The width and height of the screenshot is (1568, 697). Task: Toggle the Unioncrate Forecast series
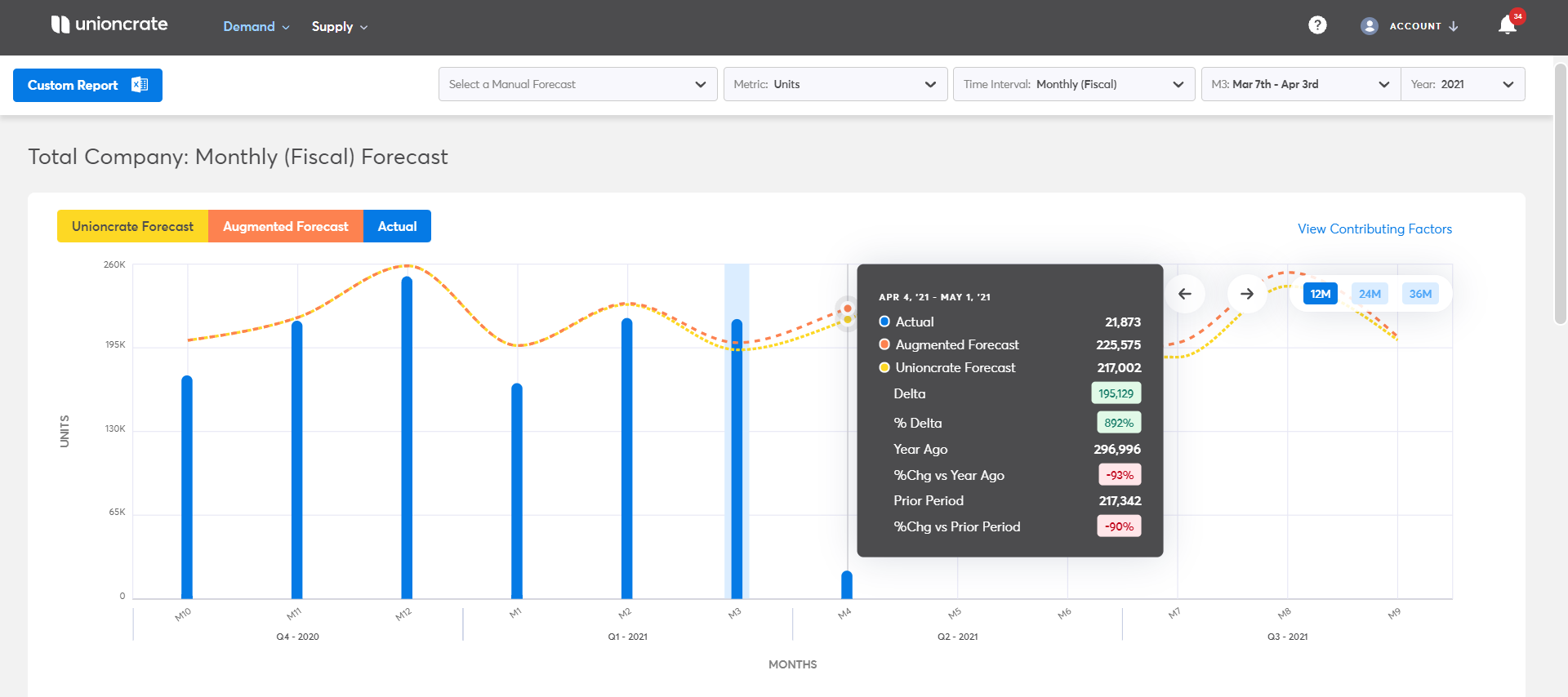[132, 226]
